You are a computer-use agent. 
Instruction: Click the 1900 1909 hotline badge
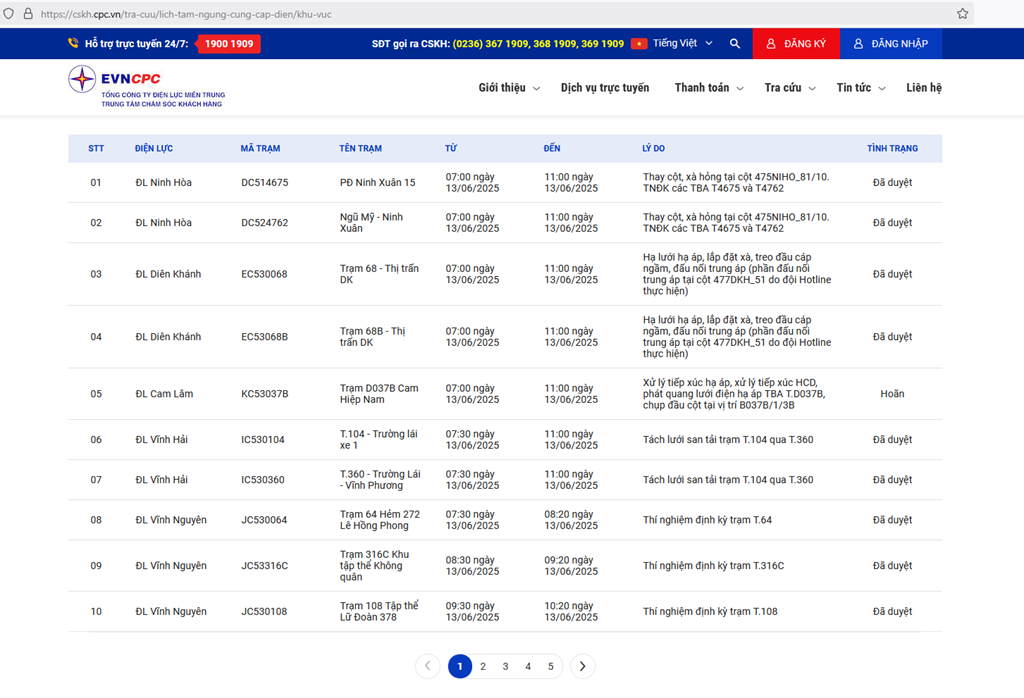(x=229, y=44)
